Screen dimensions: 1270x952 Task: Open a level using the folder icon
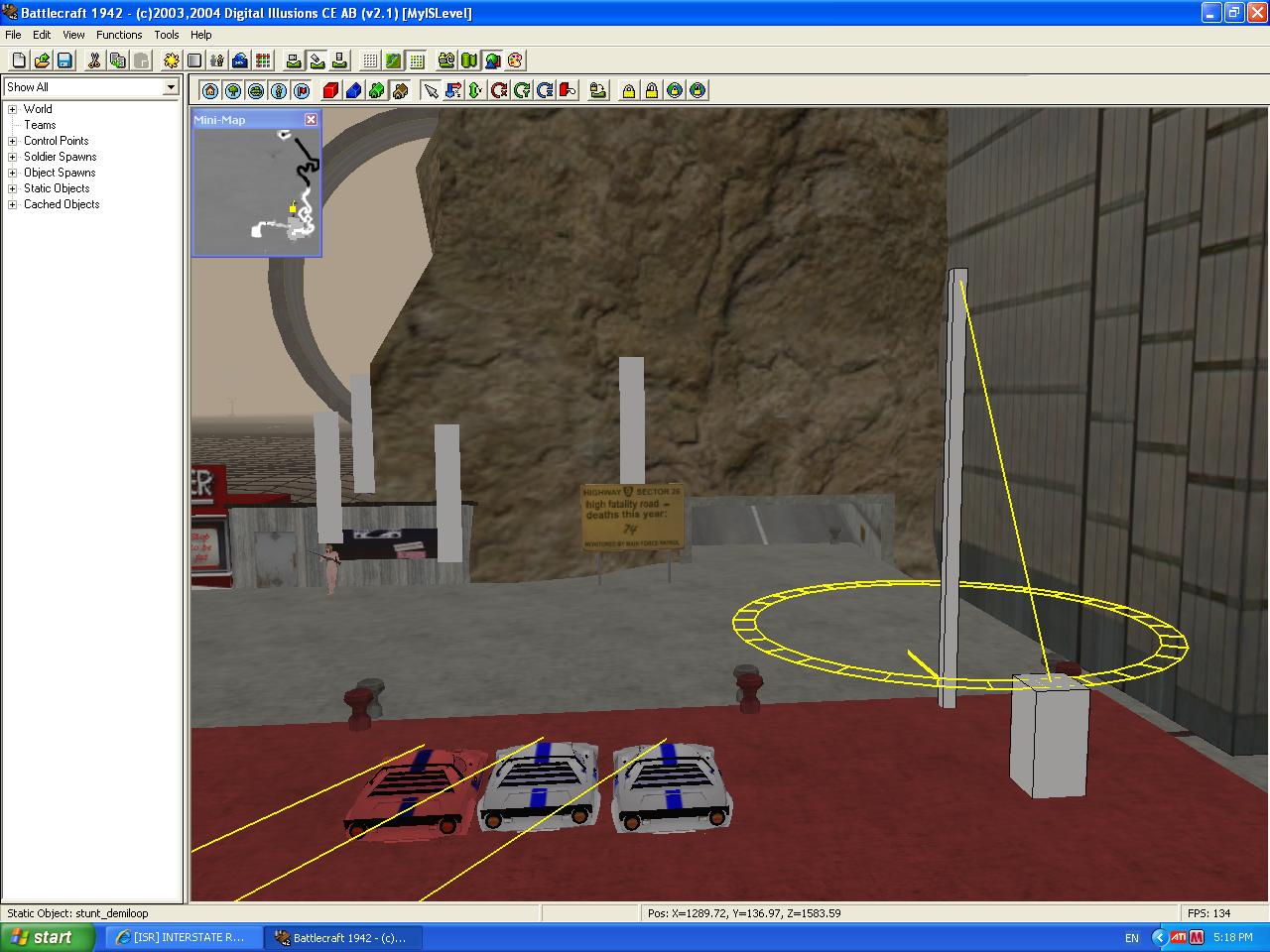coord(42,60)
